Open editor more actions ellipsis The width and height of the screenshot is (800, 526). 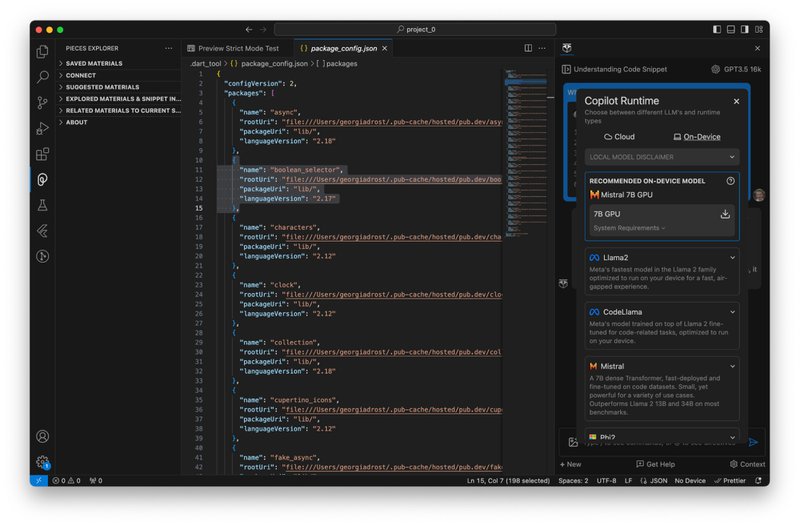tap(542, 48)
